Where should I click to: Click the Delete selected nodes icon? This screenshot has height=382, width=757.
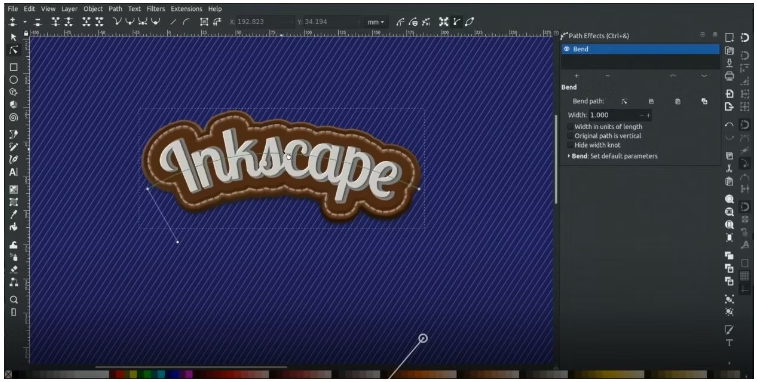(x=38, y=22)
